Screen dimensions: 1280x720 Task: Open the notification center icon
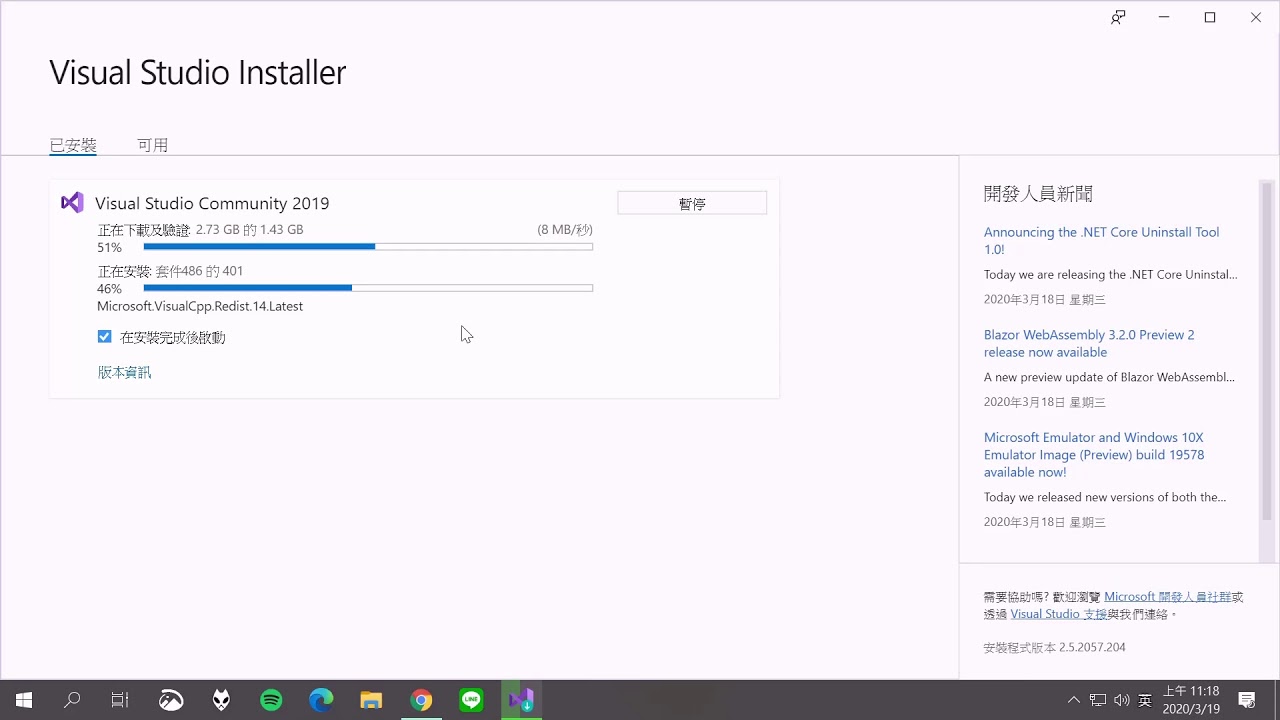click(1247, 700)
